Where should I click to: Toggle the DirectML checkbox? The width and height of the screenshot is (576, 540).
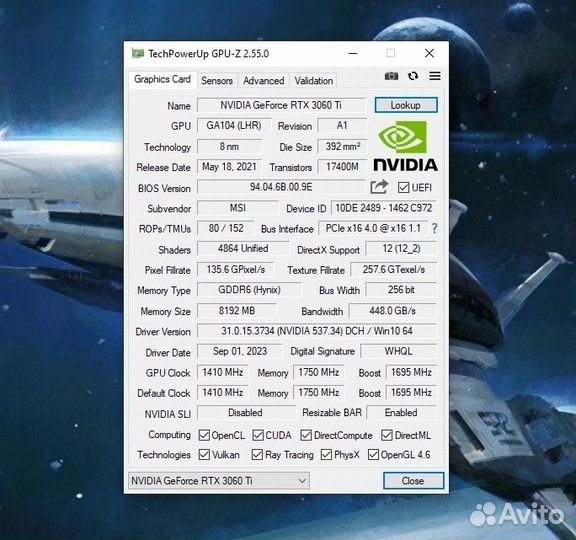387,435
